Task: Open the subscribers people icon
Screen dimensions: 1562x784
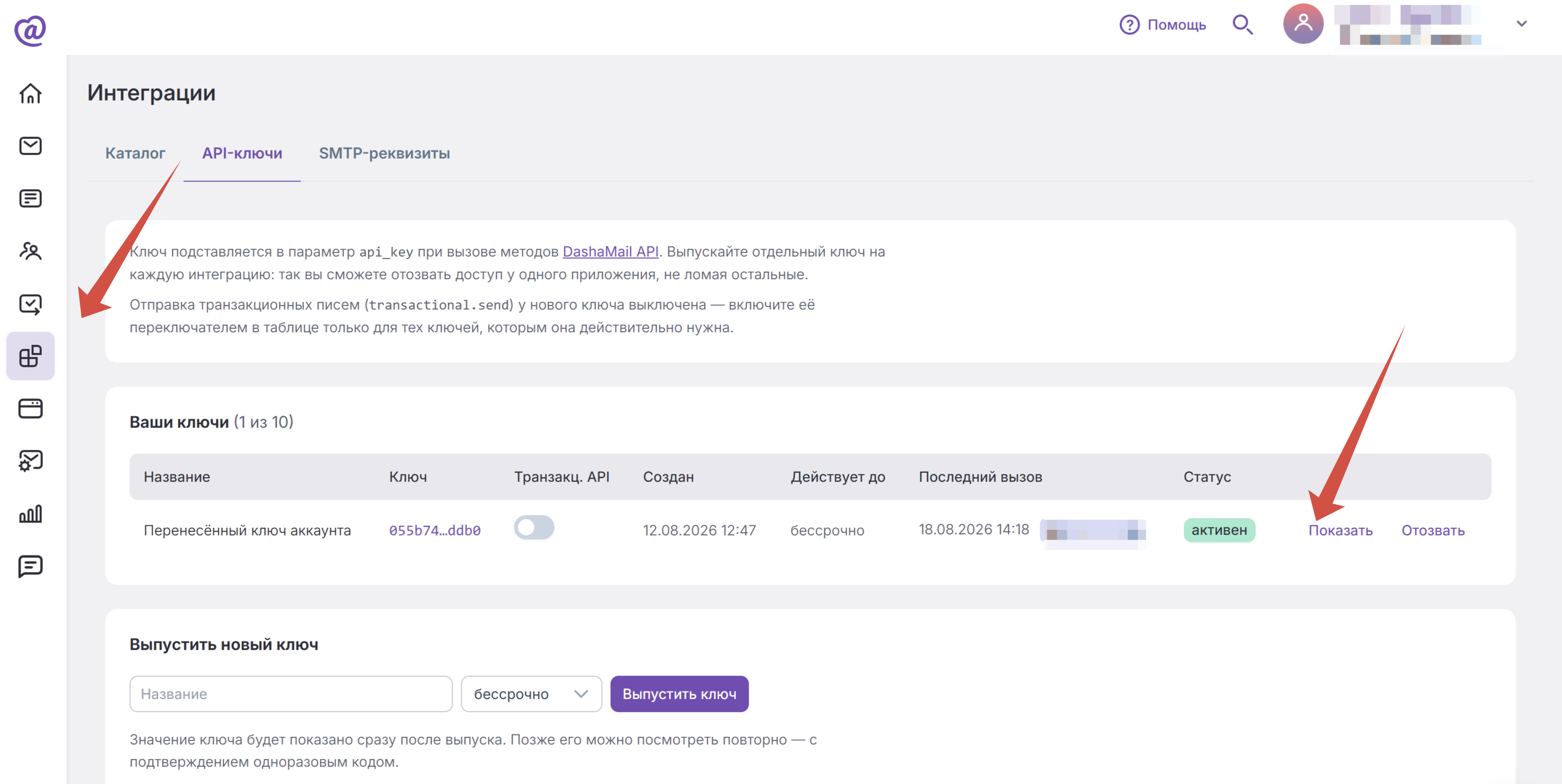Action: [x=30, y=251]
